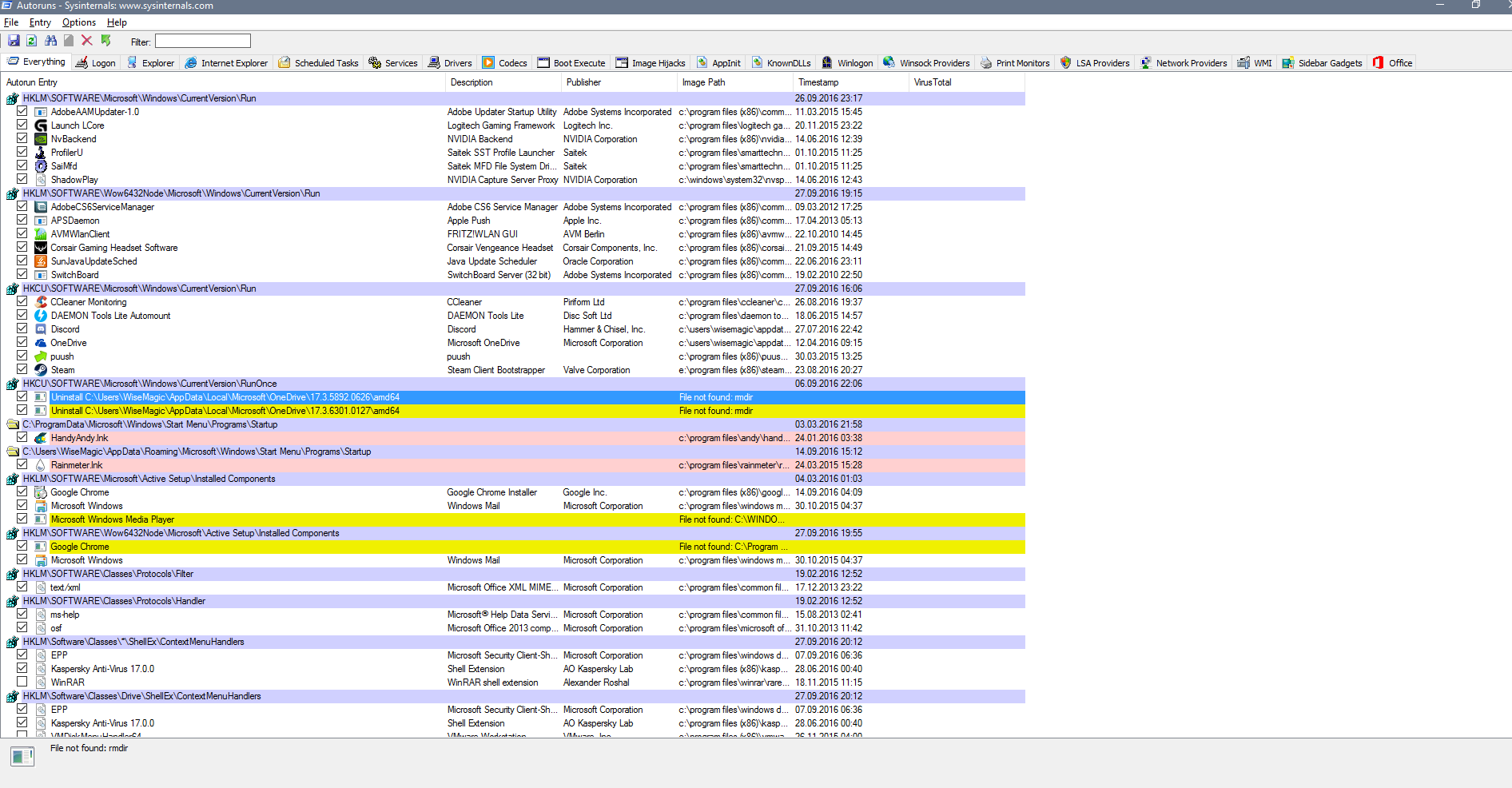Click the ShadowPlay row icon
Viewport: 1512px width, 788px height.
41,180
